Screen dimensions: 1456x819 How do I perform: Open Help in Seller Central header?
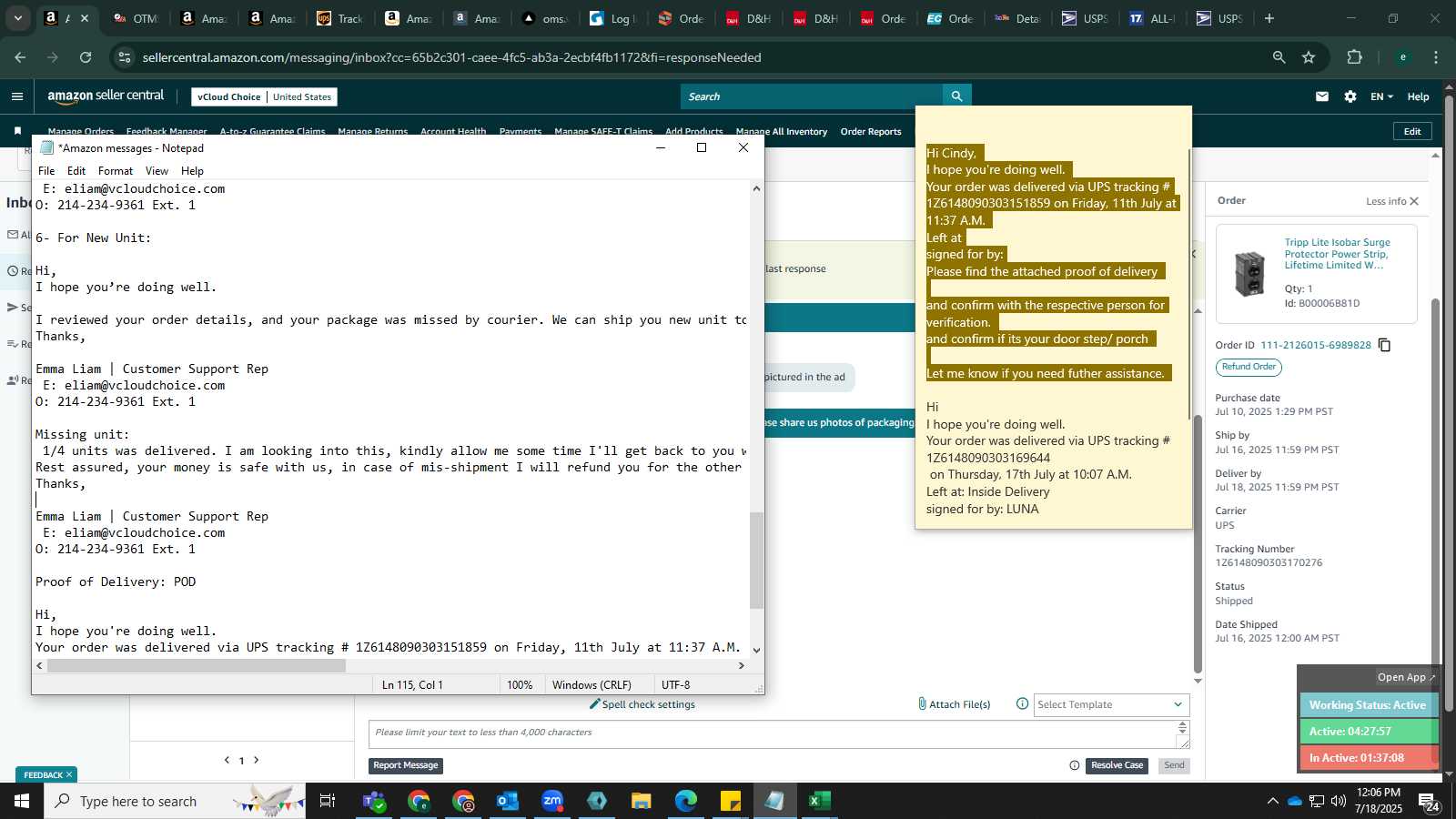pos(1418,96)
